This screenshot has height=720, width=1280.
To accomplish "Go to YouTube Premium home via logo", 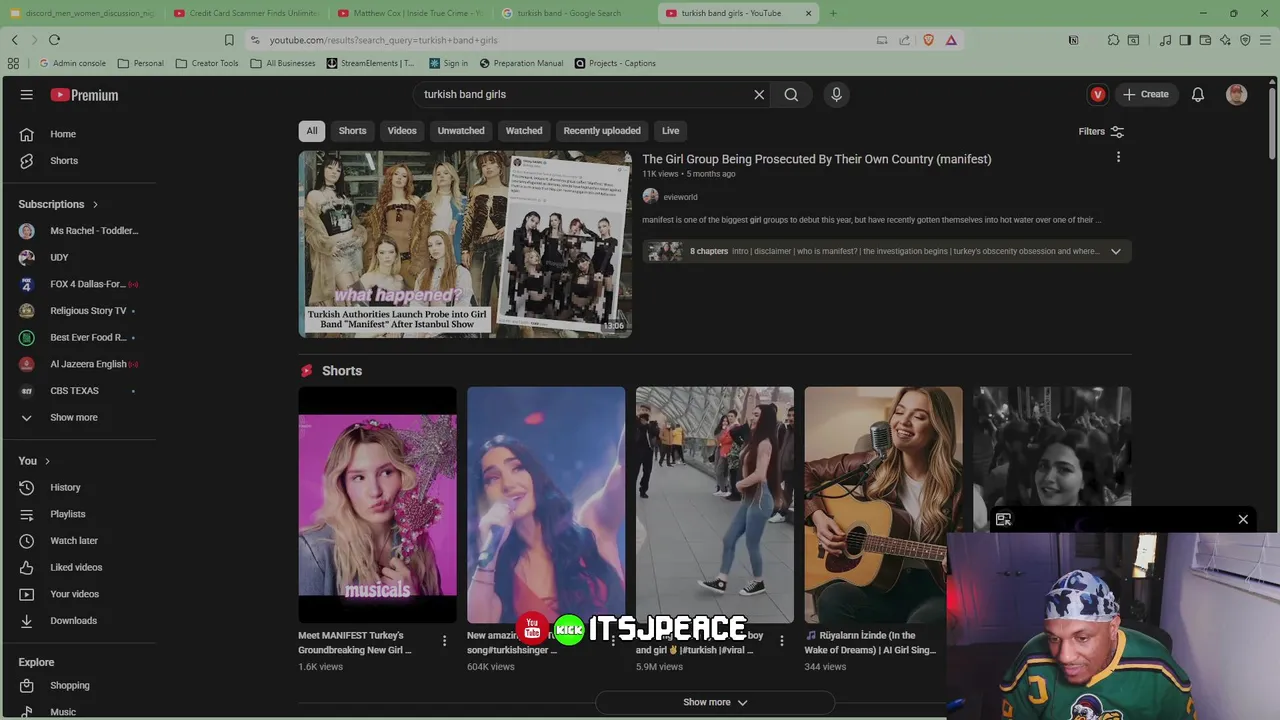I will pos(85,95).
